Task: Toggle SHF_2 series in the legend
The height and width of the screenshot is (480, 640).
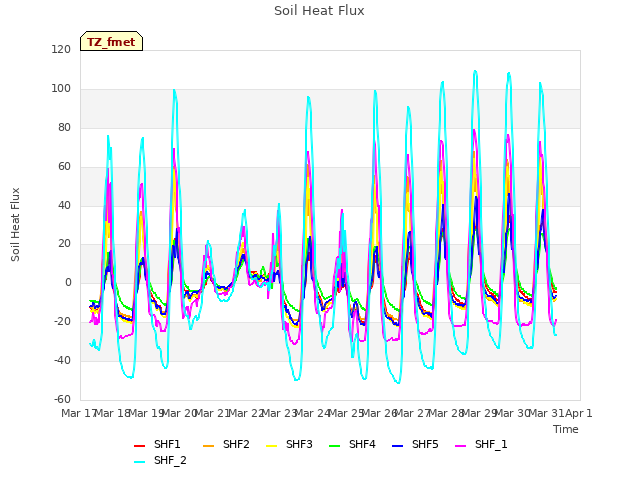Action: pyautogui.click(x=160, y=460)
